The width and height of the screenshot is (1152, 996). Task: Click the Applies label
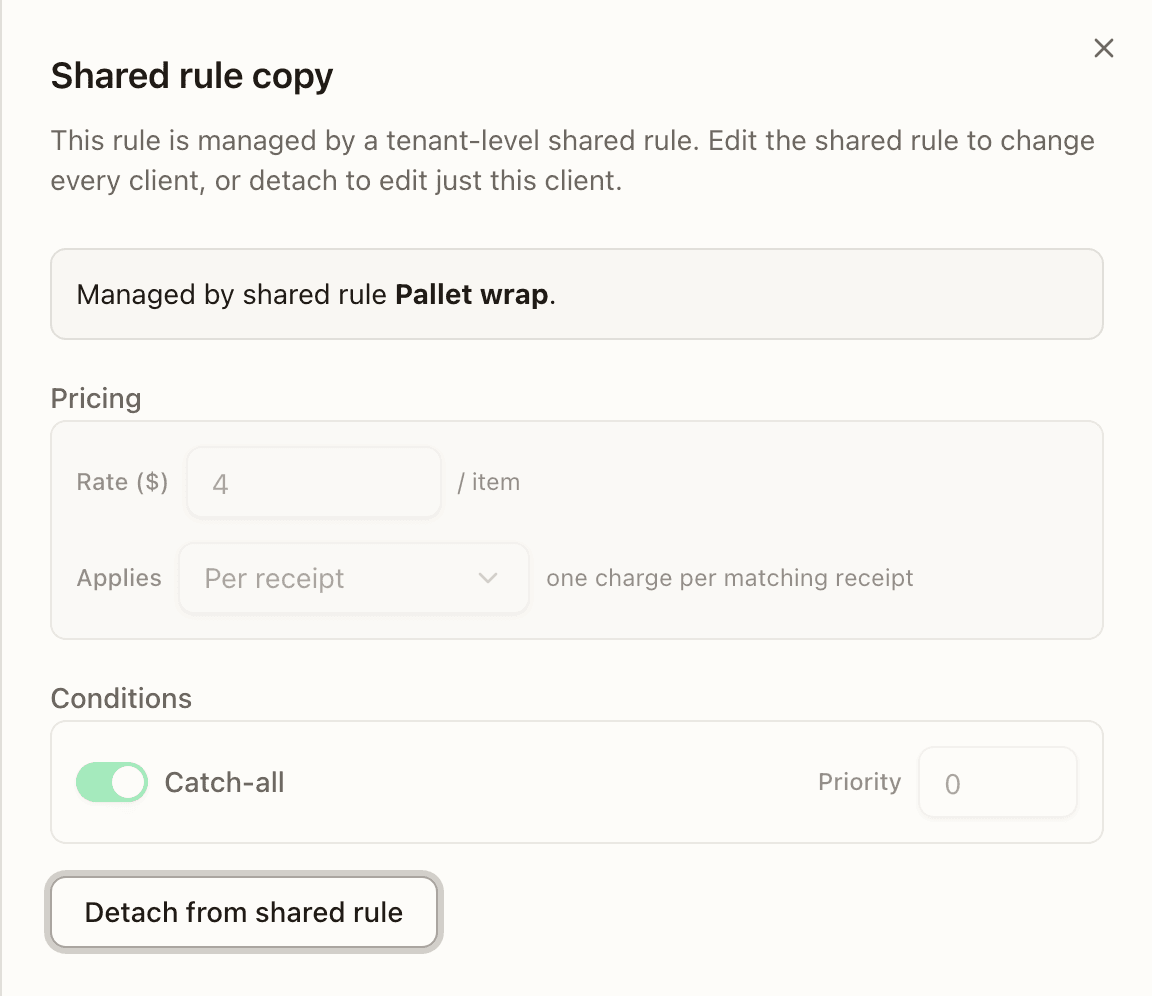(119, 578)
